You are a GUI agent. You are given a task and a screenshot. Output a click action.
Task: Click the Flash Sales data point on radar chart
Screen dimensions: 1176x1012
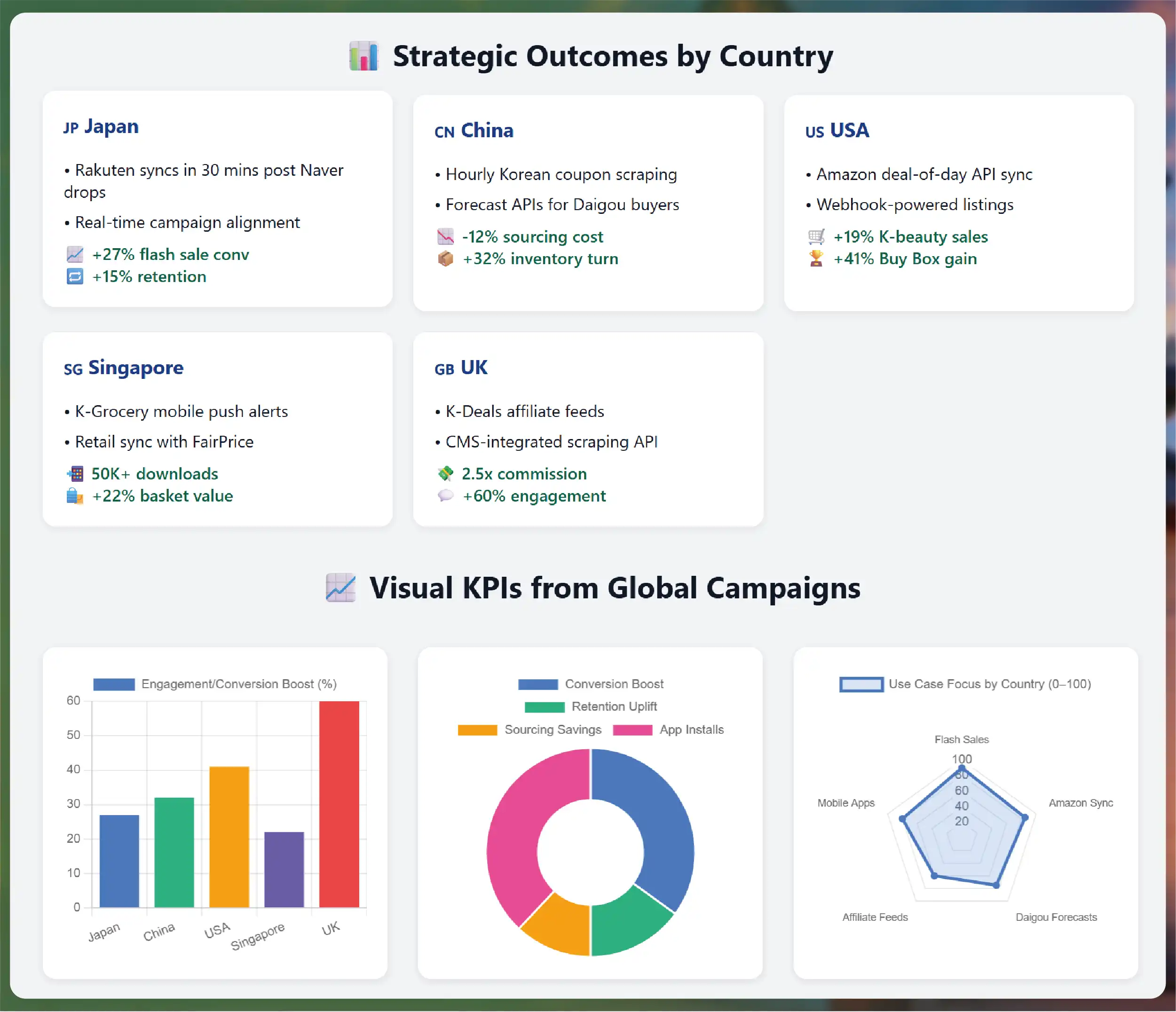[x=962, y=768]
